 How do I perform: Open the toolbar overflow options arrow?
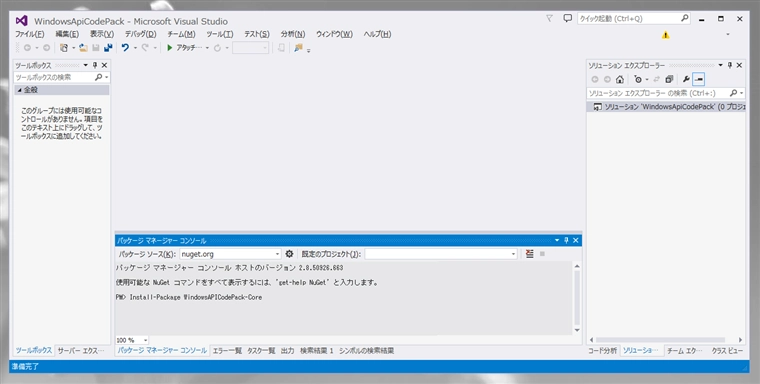click(309, 50)
